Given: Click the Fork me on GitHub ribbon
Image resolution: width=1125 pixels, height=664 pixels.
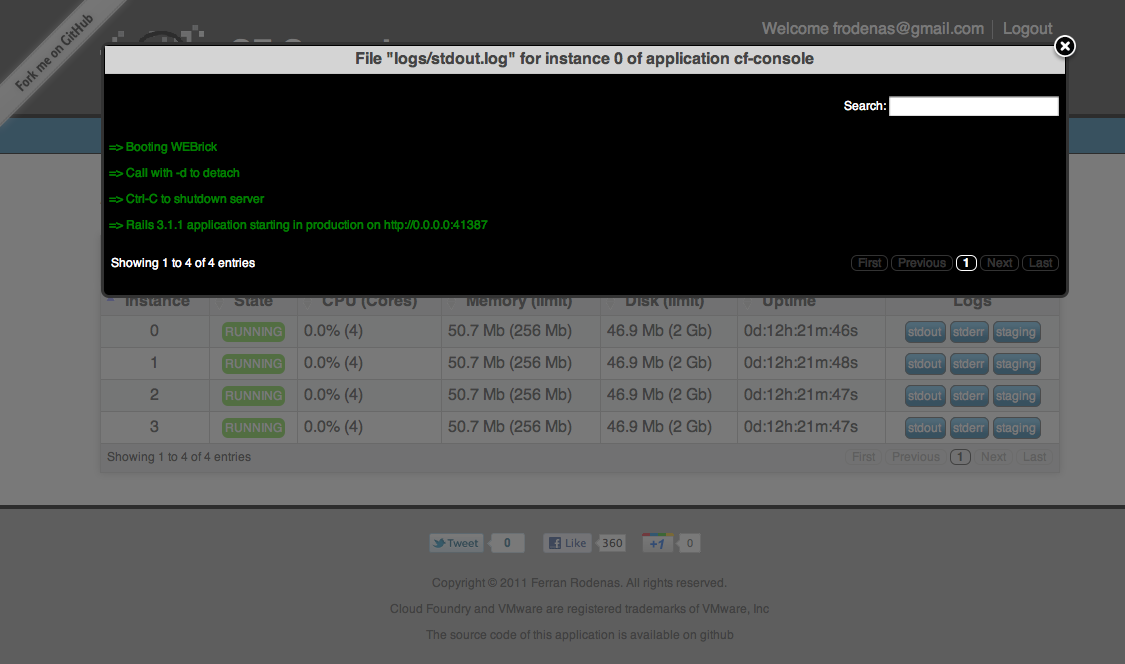Looking at the screenshot, I should coord(55,52).
